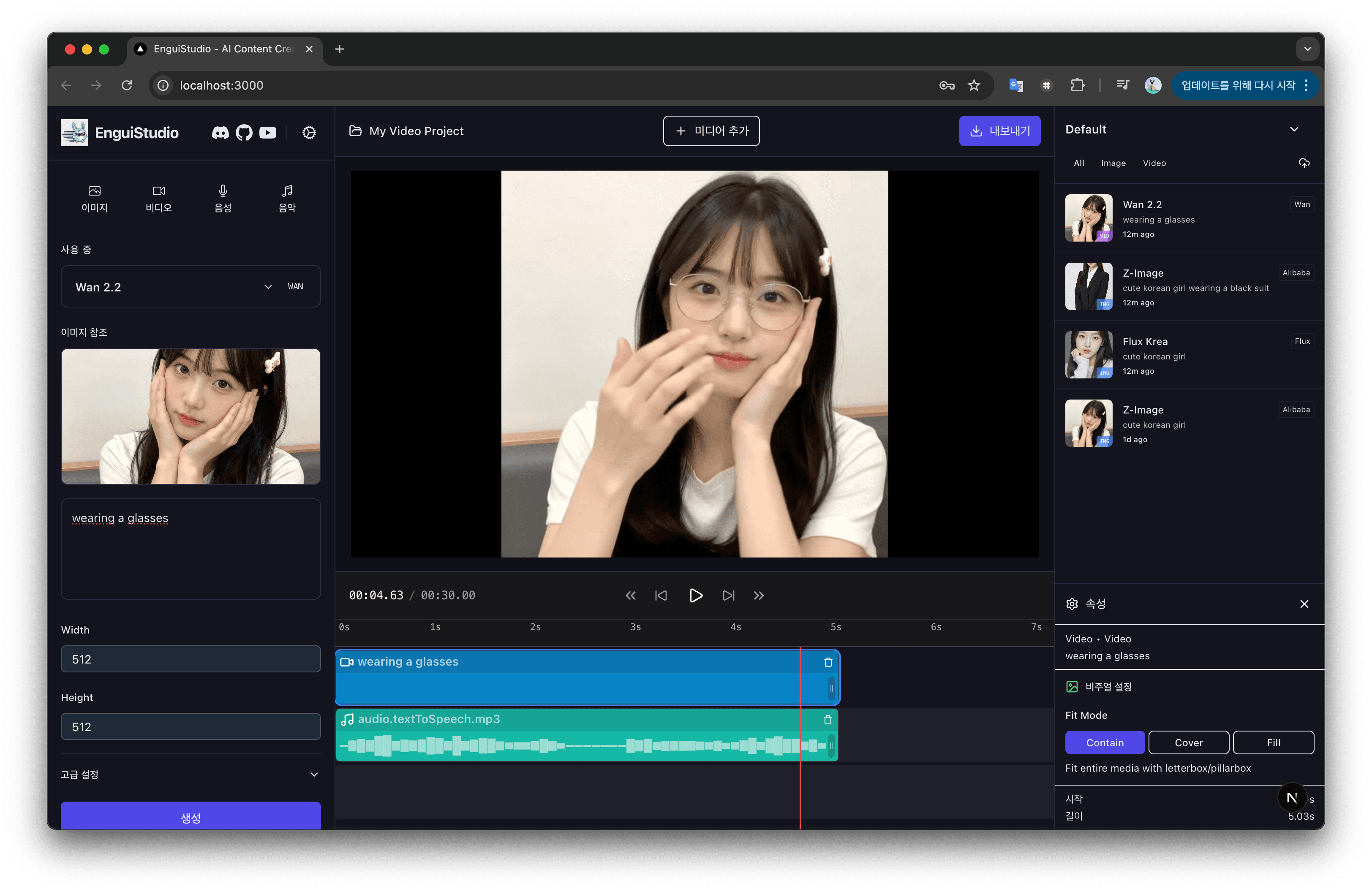Expand the 고급 설정 section

(190, 774)
